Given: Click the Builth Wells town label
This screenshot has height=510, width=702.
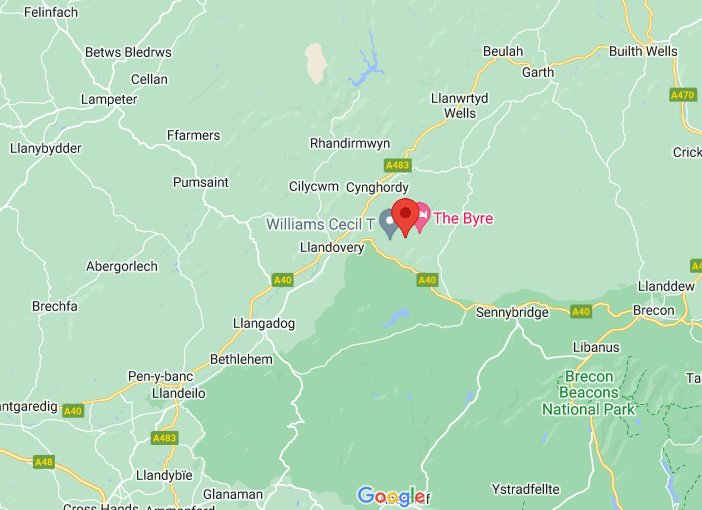Looking at the screenshot, I should [x=643, y=51].
